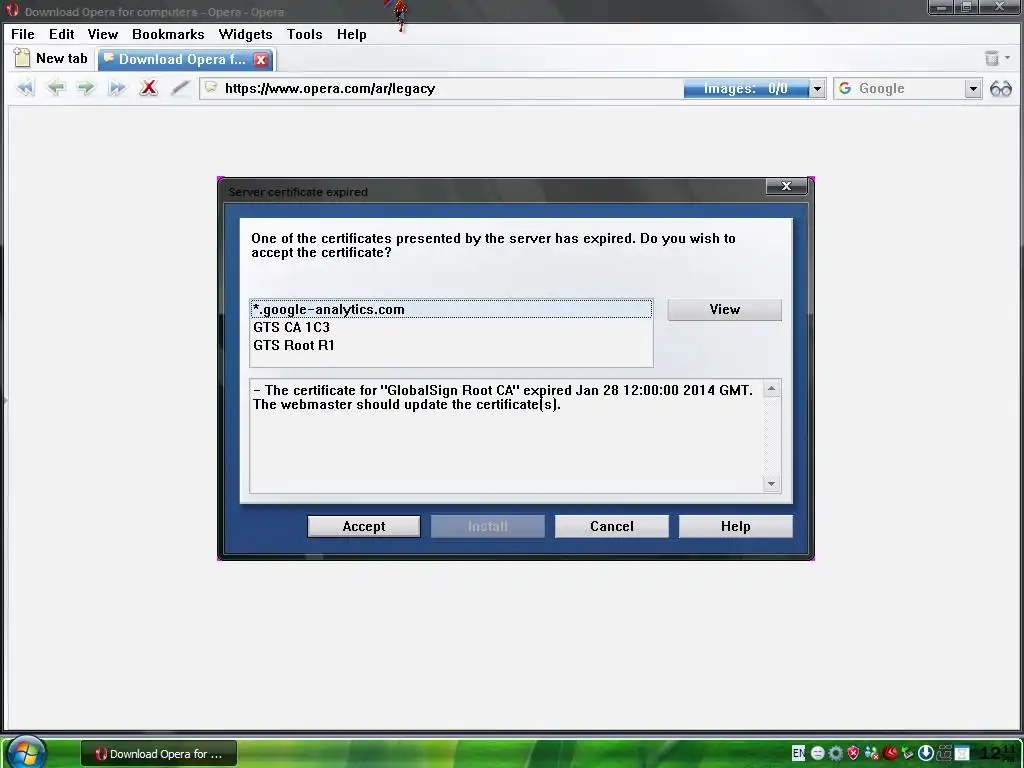This screenshot has height=768, width=1024.
Task: Open the Edit menu
Action: [x=61, y=34]
